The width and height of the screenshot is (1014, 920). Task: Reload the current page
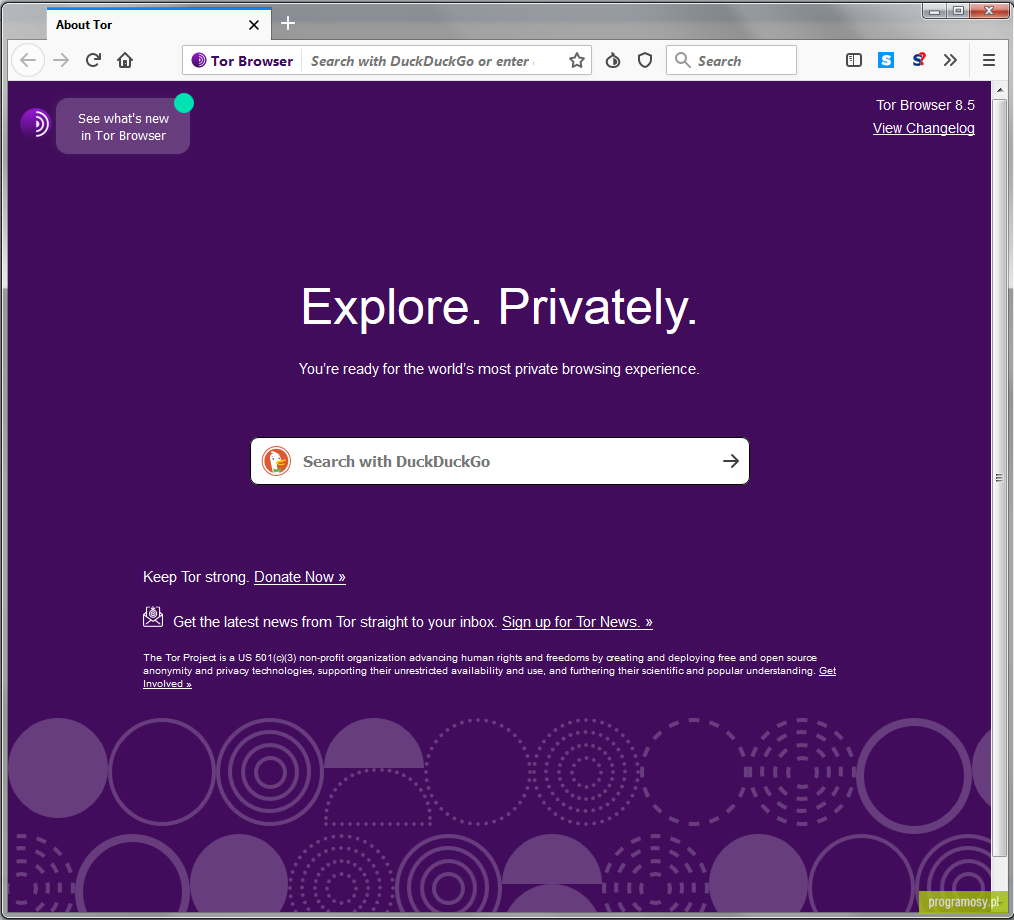(x=93, y=60)
